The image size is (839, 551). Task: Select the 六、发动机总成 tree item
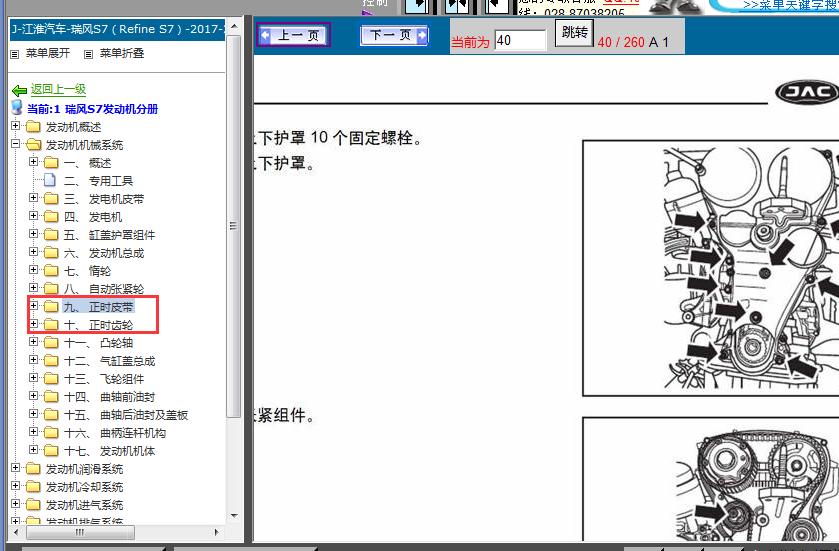click(x=104, y=253)
